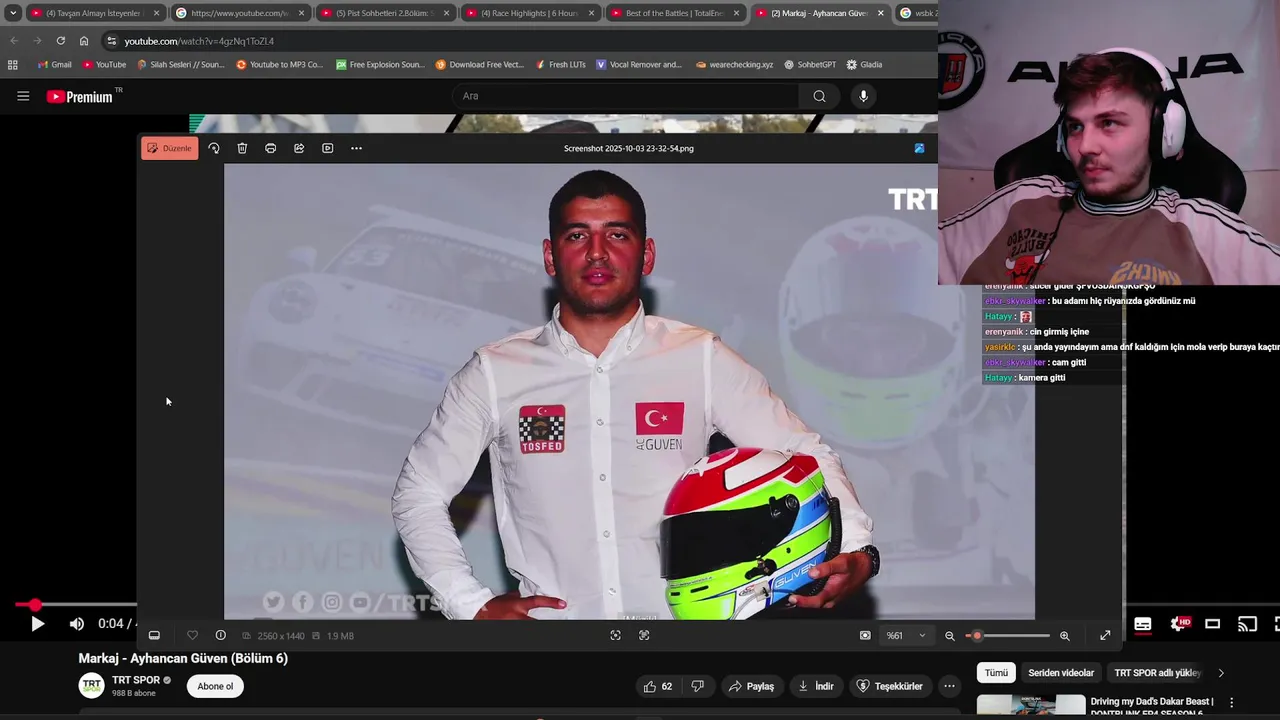Image resolution: width=1280 pixels, height=720 pixels.
Task: Open YouTube player settings gear
Action: click(x=1178, y=624)
